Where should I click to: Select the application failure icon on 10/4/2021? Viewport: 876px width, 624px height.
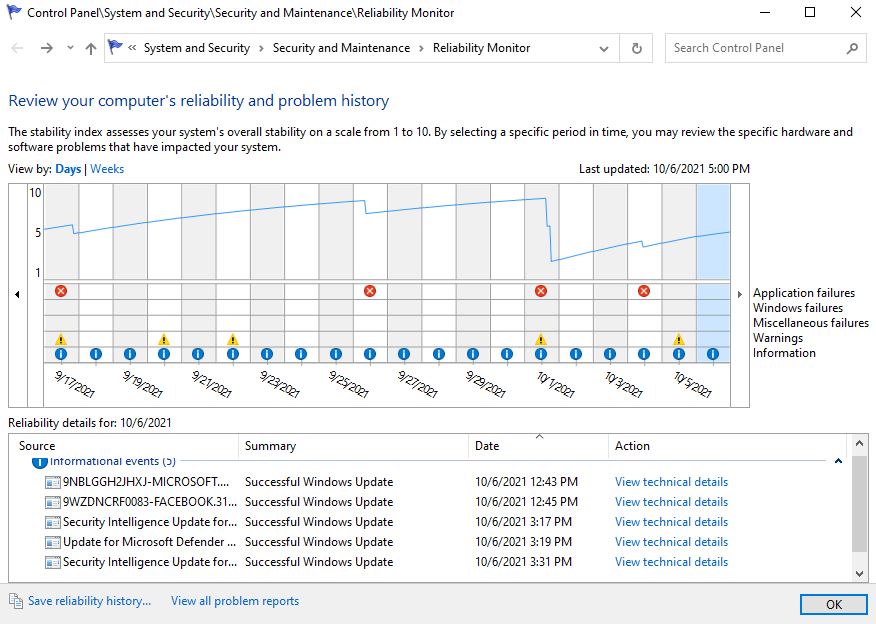[644, 291]
